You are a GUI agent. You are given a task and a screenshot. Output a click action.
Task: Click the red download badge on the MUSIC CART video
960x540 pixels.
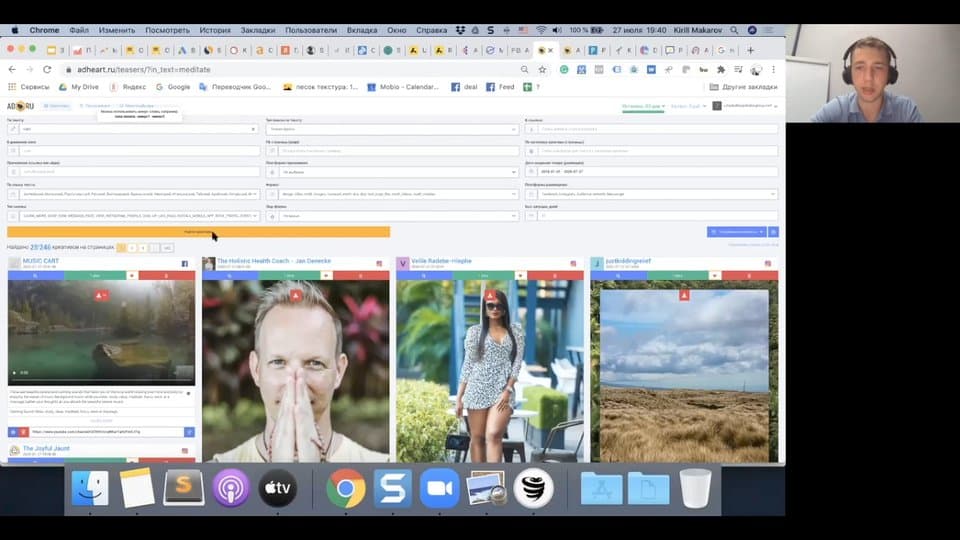point(102,295)
